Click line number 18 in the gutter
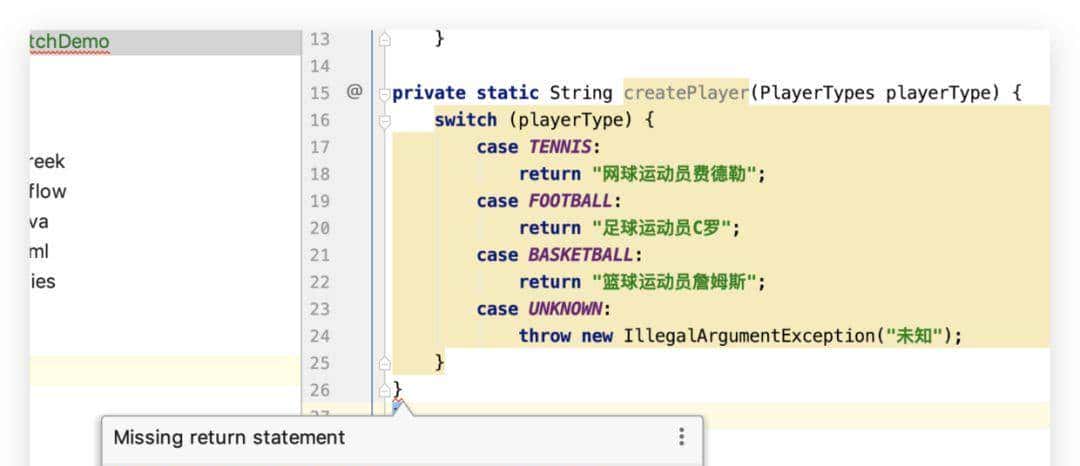 click(x=320, y=174)
